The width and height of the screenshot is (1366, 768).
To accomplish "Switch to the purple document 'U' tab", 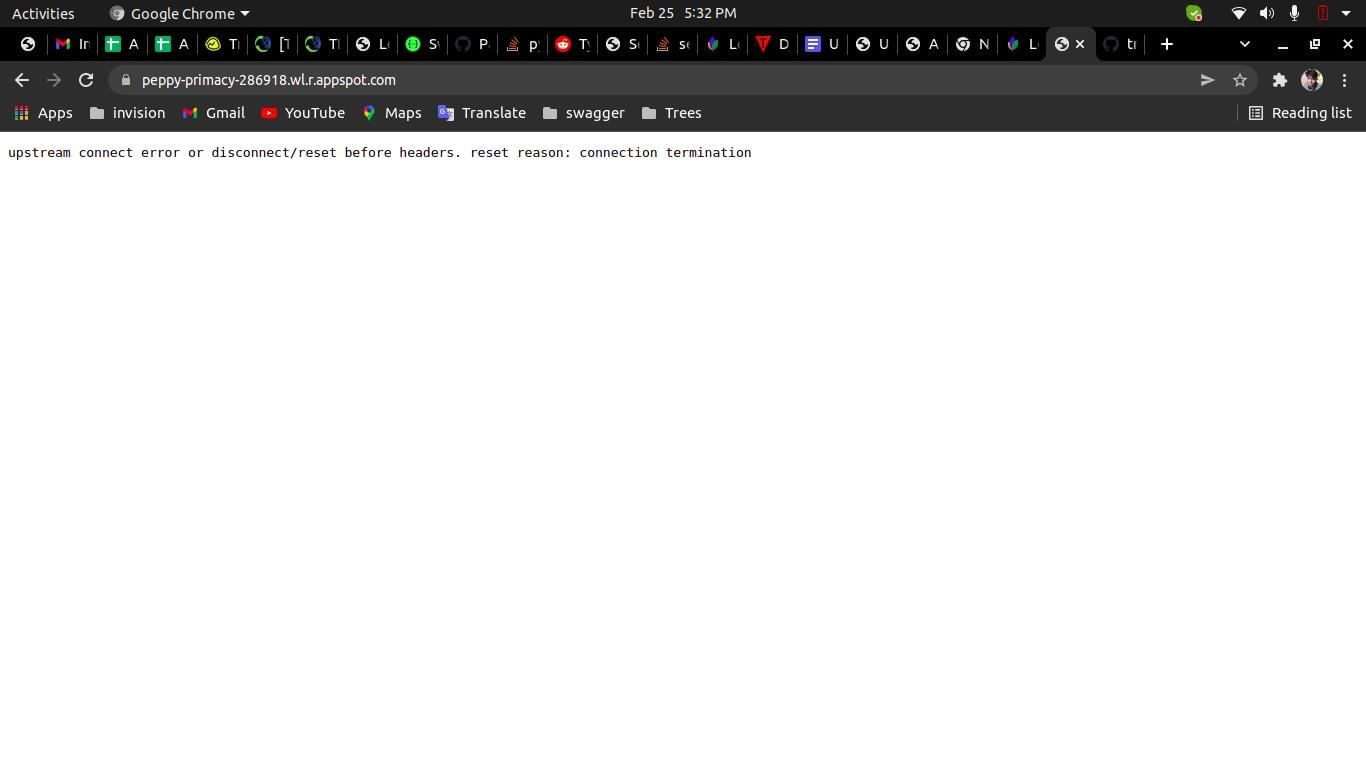I will [822, 44].
